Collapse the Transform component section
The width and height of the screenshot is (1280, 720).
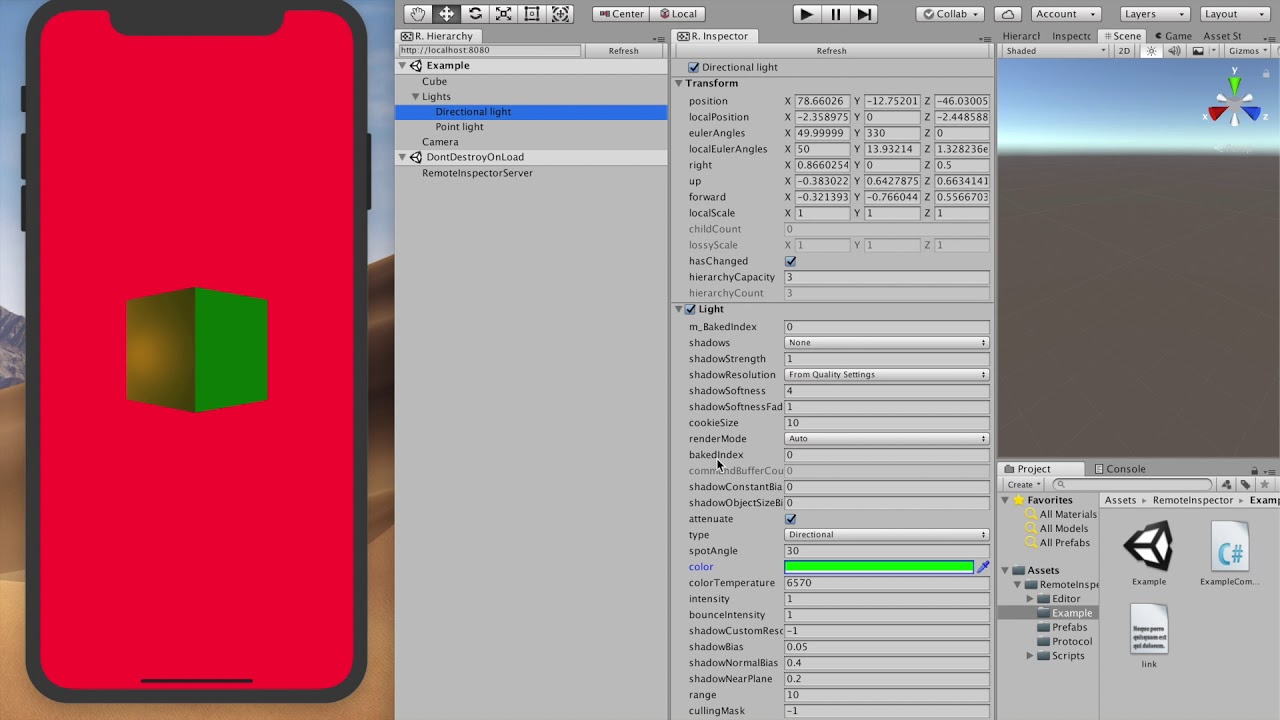[679, 83]
